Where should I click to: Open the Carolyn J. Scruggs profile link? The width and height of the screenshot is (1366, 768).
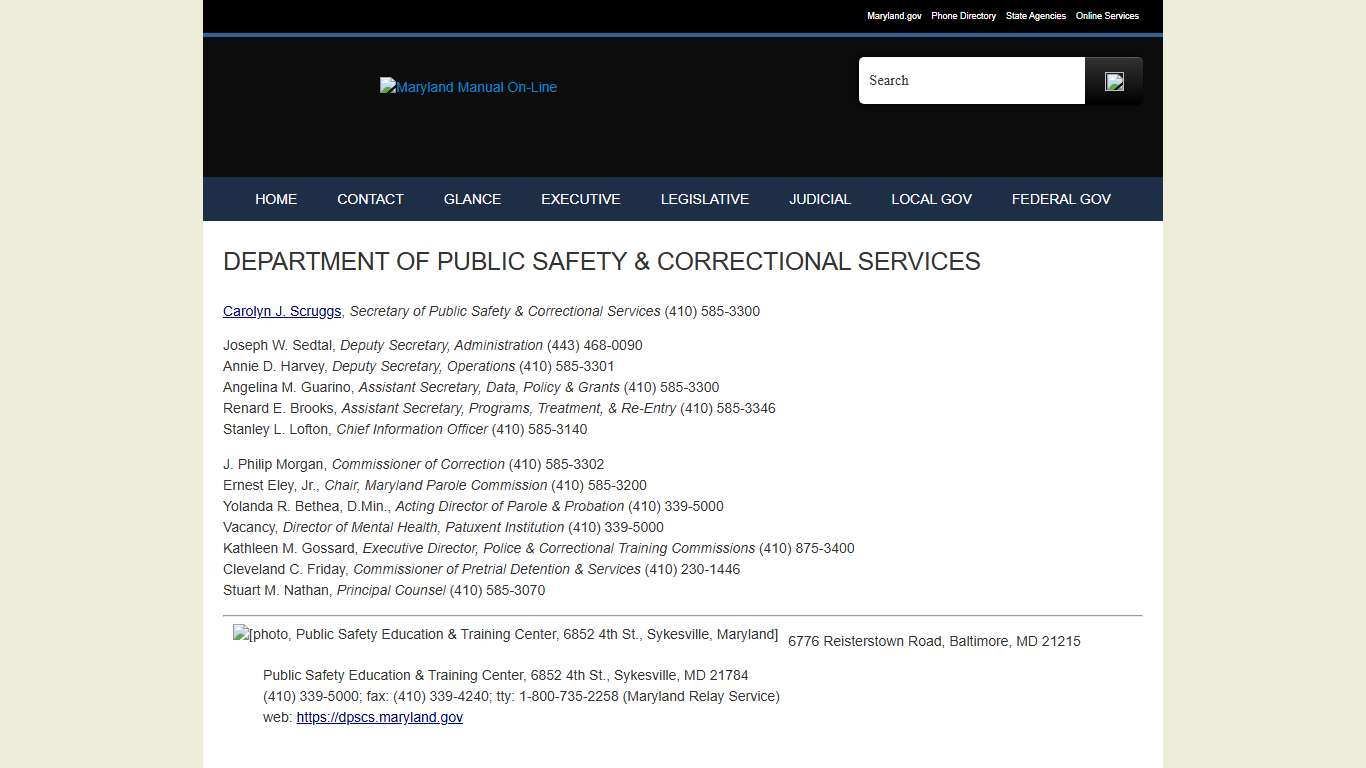click(x=281, y=311)
